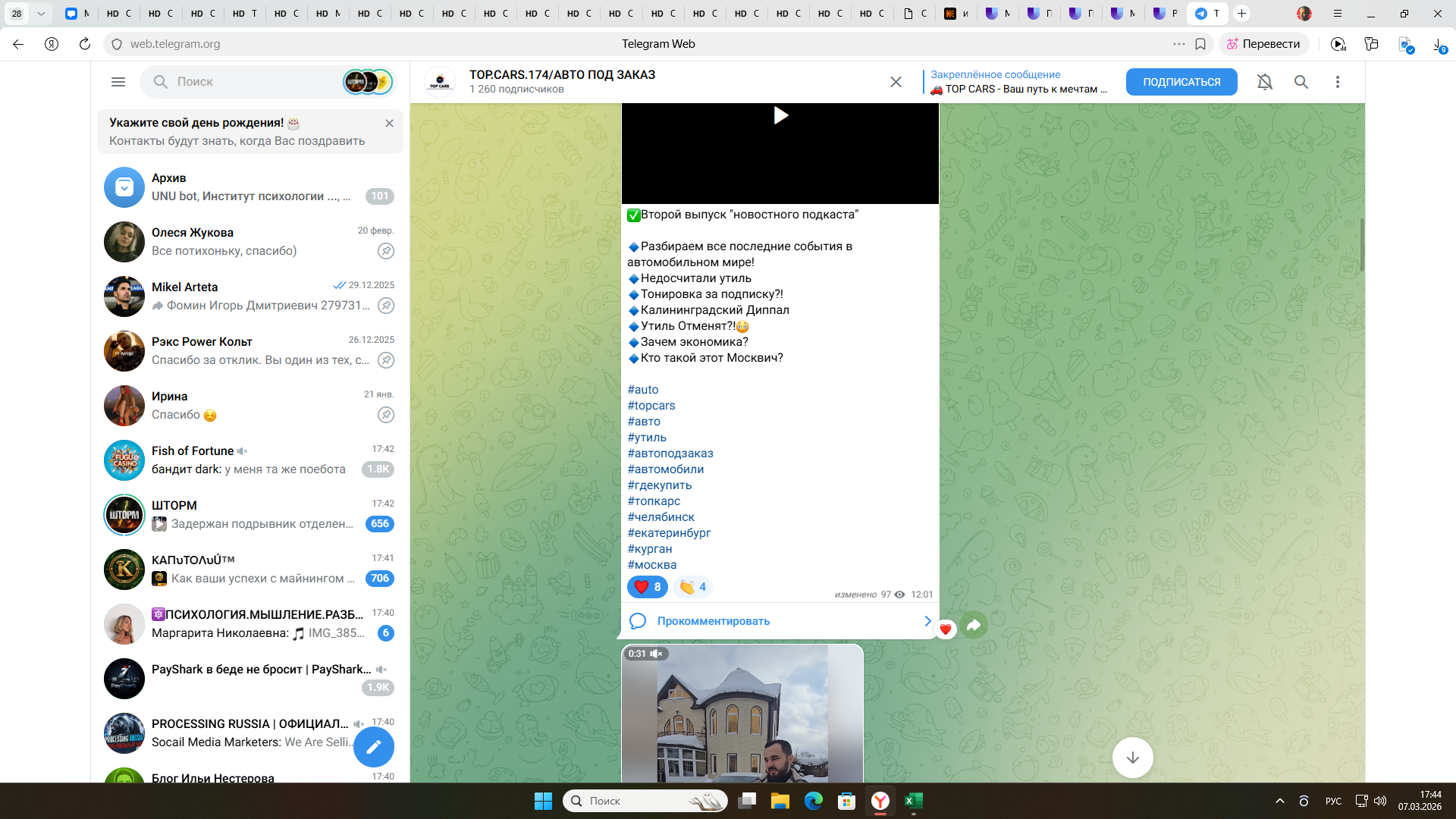Image resolution: width=1456 pixels, height=819 pixels.
Task: Expand browser tab list dropdown
Action: coord(41,14)
